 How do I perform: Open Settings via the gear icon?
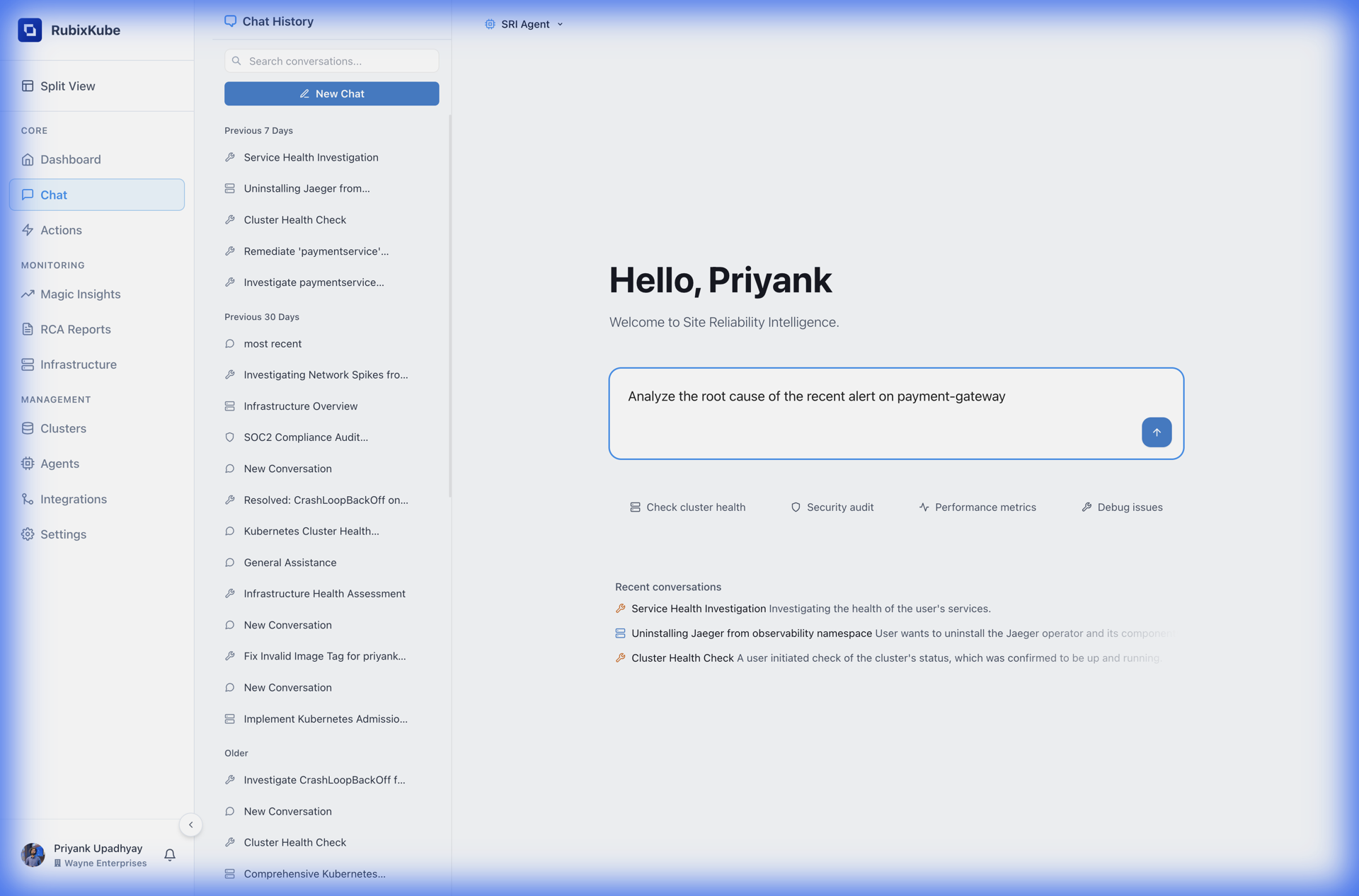click(x=27, y=534)
